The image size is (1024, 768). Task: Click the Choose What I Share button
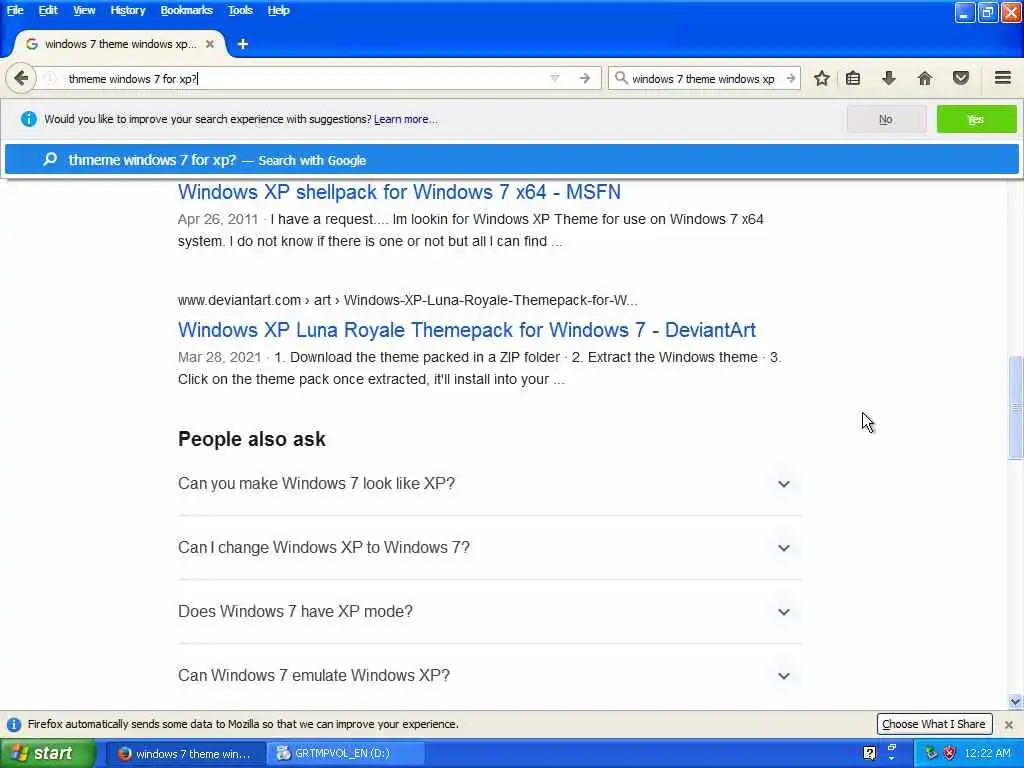(934, 724)
